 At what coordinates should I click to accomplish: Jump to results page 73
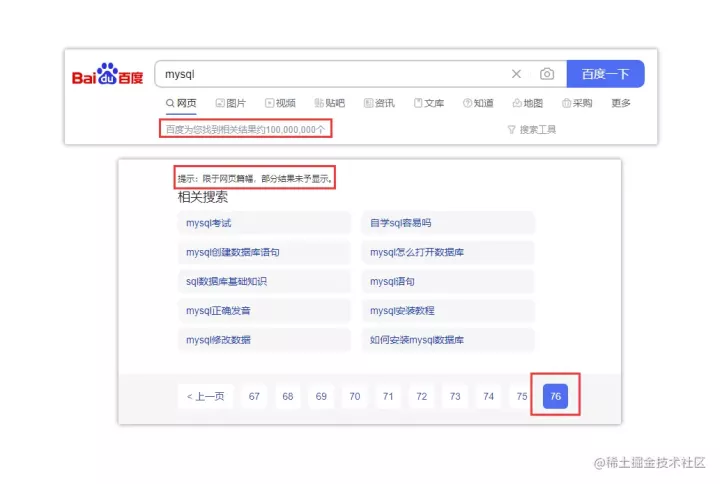tap(455, 396)
